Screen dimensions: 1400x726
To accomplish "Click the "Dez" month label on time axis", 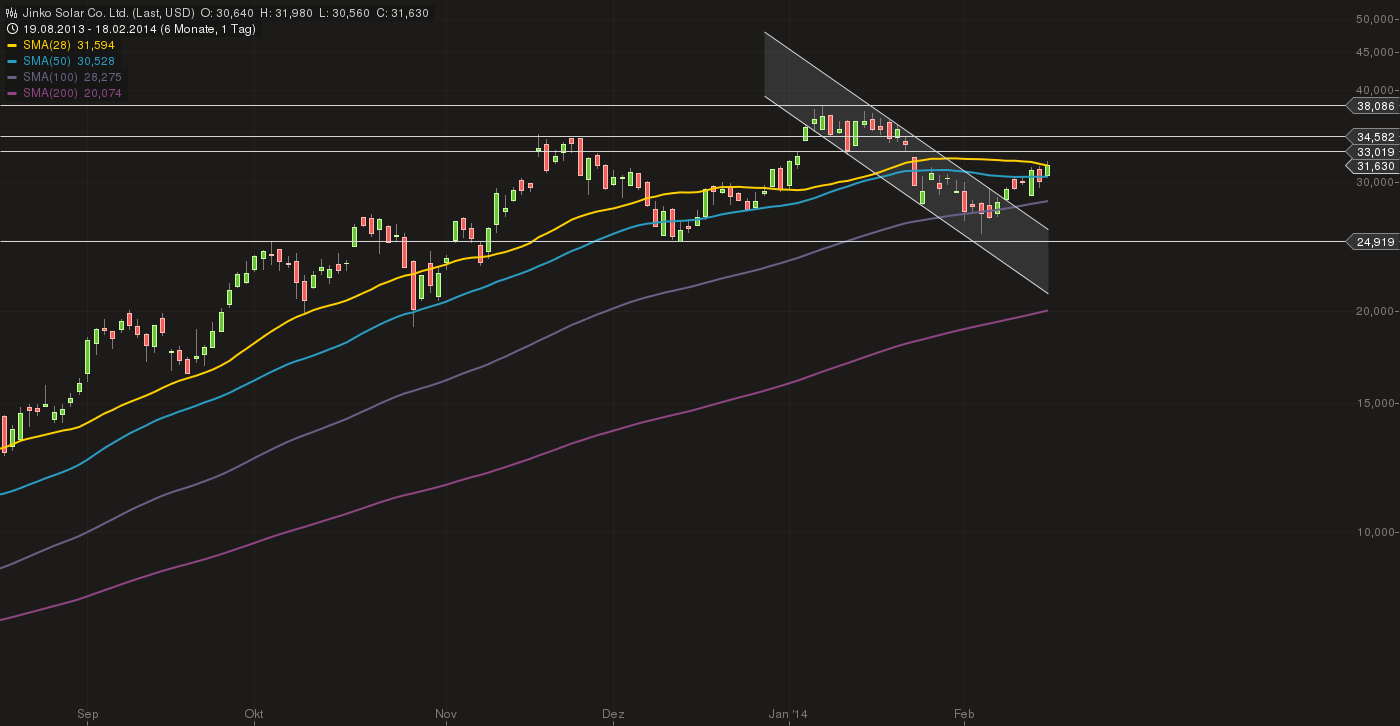I will point(613,714).
